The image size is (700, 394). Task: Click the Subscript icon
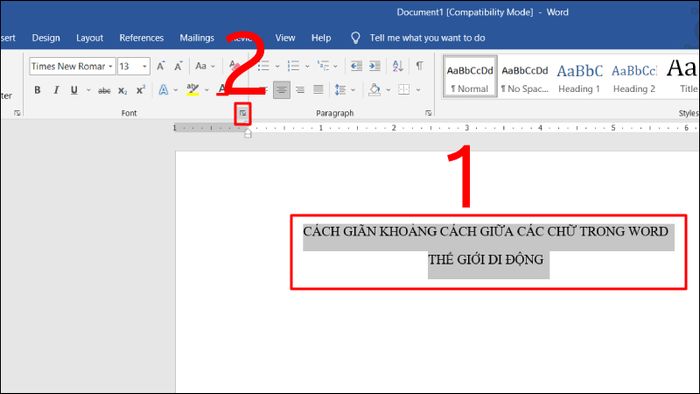pos(122,91)
